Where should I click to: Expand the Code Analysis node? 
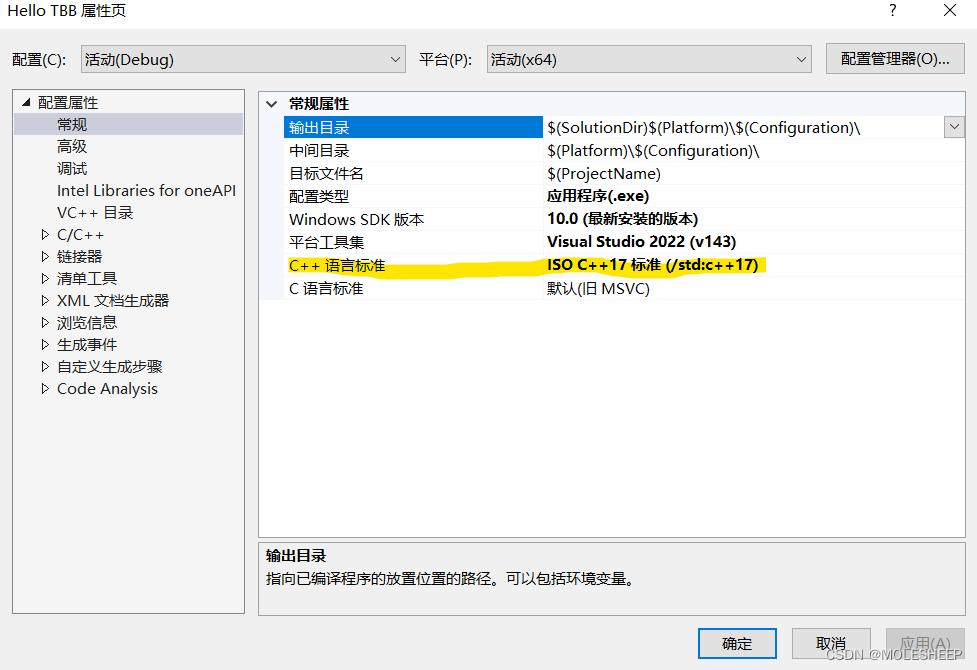[45, 388]
